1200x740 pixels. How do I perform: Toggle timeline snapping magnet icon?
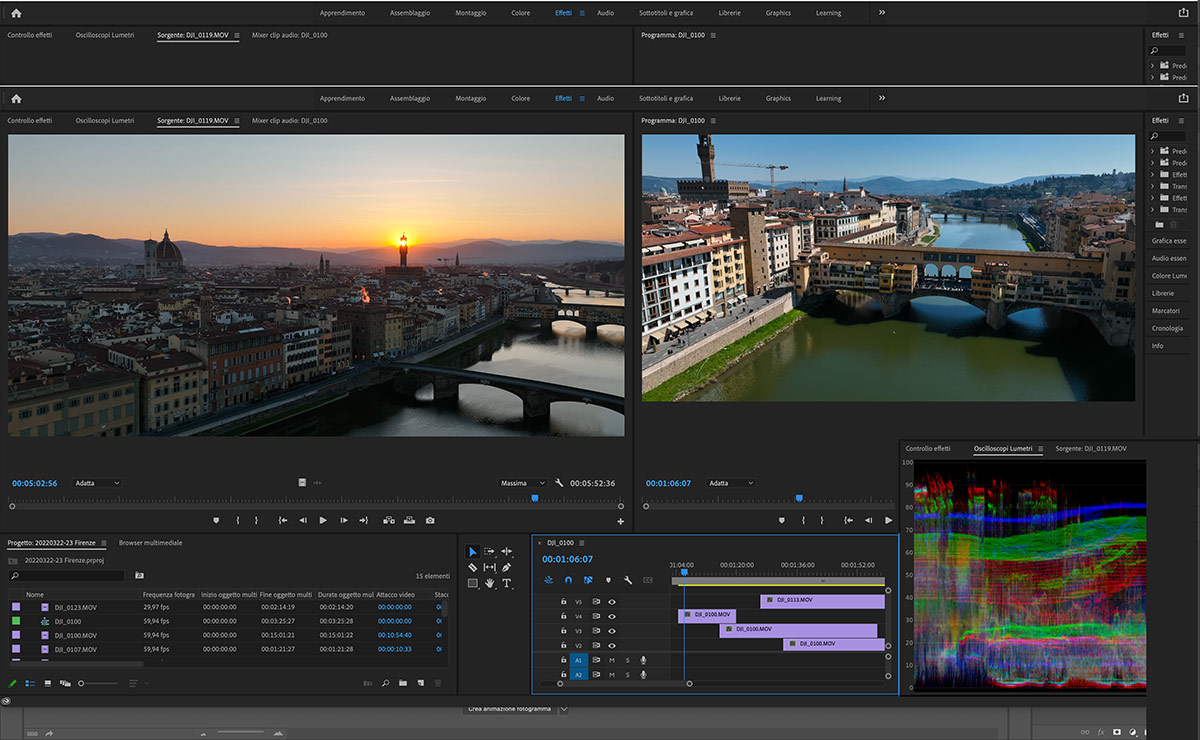(x=568, y=580)
